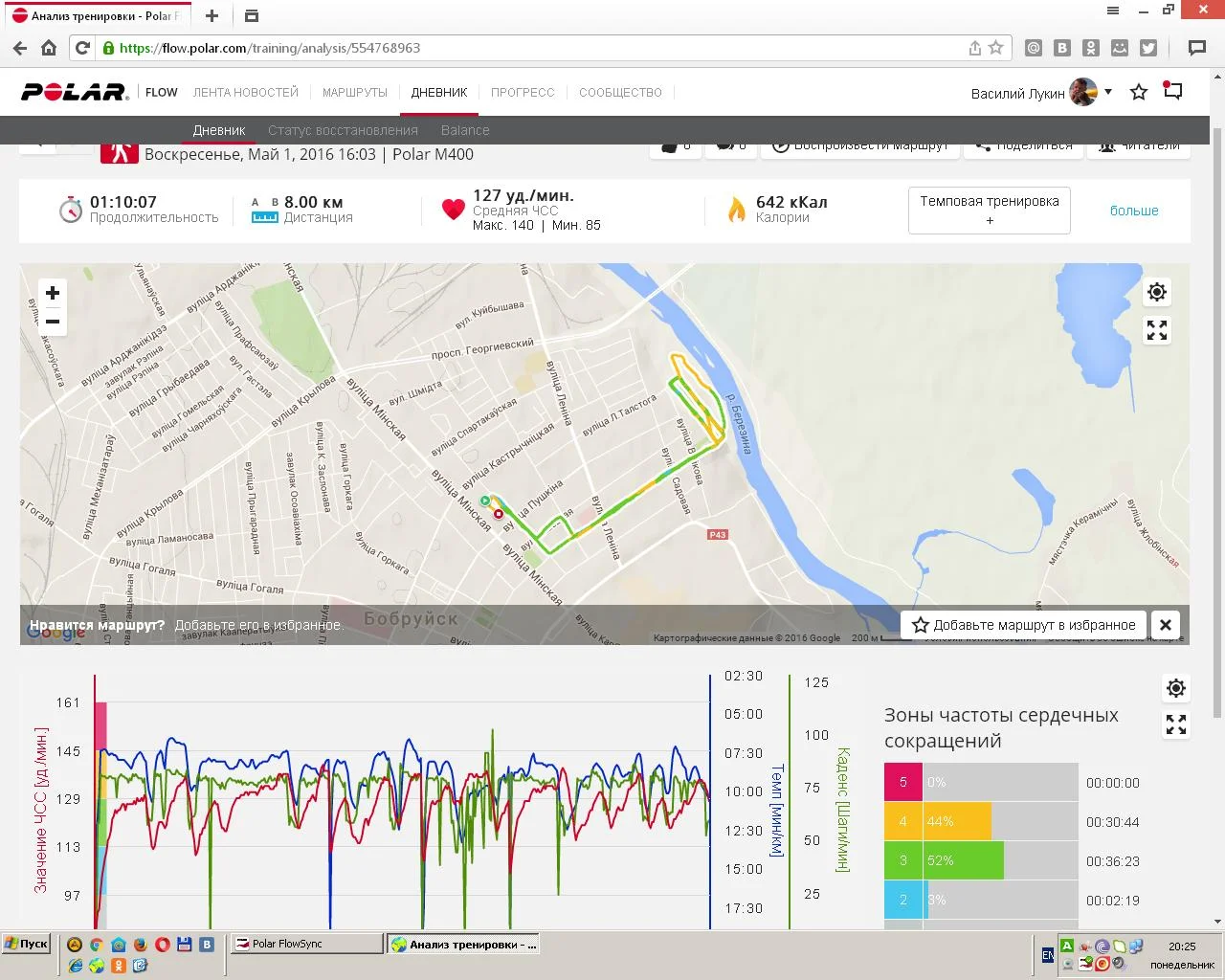Click the Polar logo
1225x980 pixels.
tap(75, 93)
